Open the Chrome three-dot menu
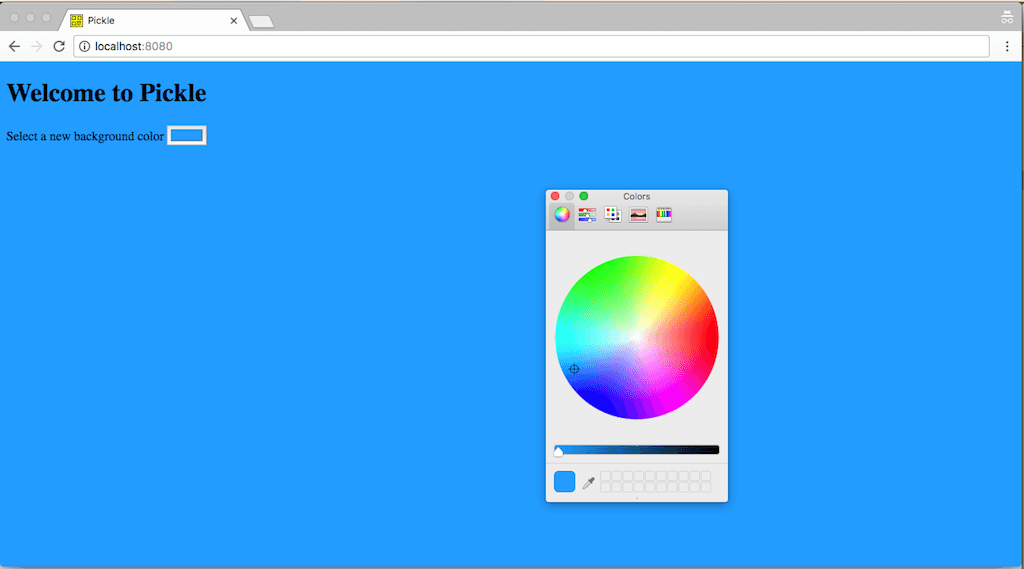Screen dimensions: 1024x569 (1007, 46)
